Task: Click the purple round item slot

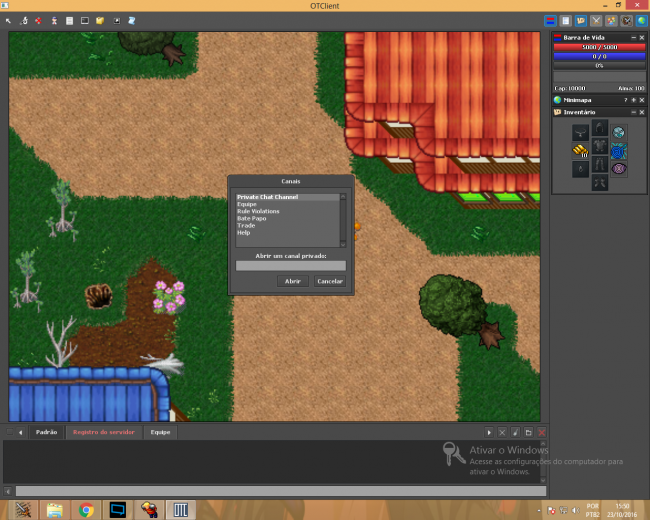Action: 618,169
